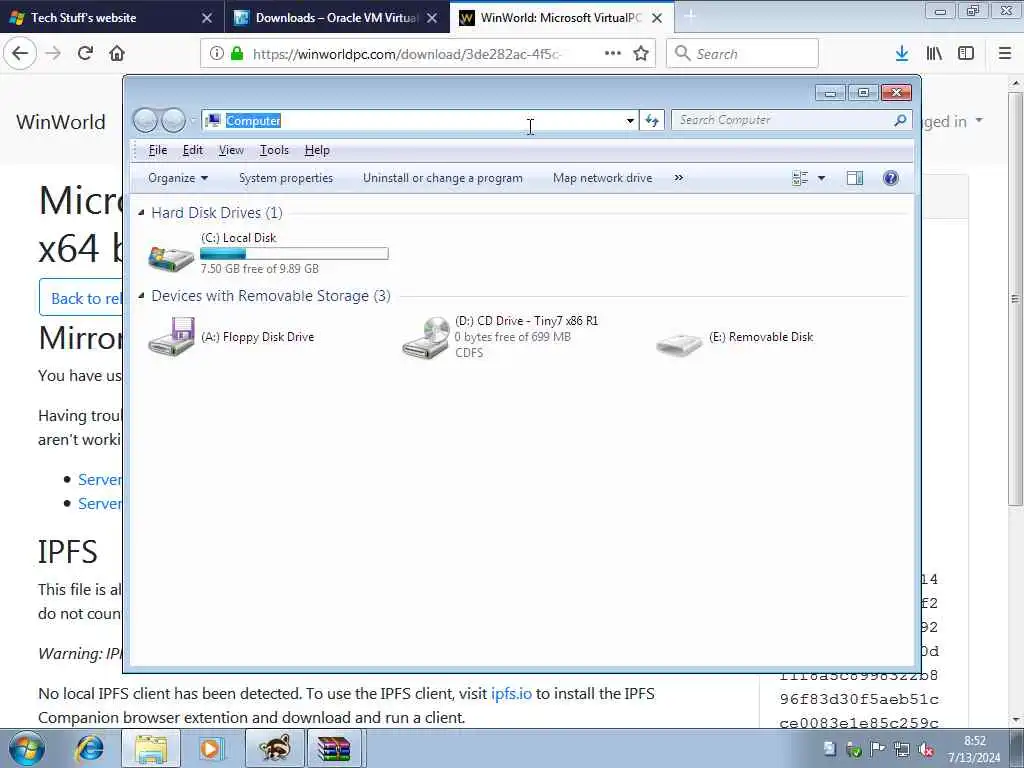Click the Back to releases button on webpage
Screen dimensions: 1024x768
tap(81, 298)
